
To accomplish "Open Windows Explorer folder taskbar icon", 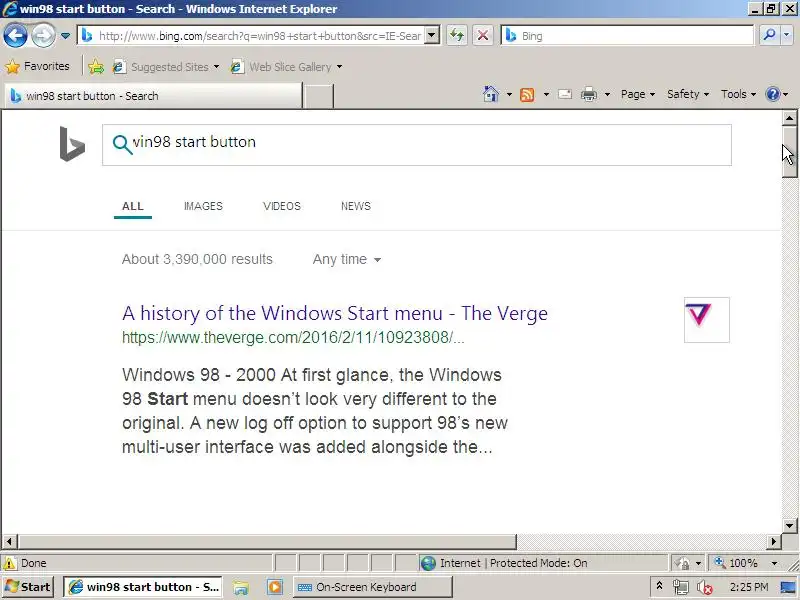I will (x=241, y=588).
